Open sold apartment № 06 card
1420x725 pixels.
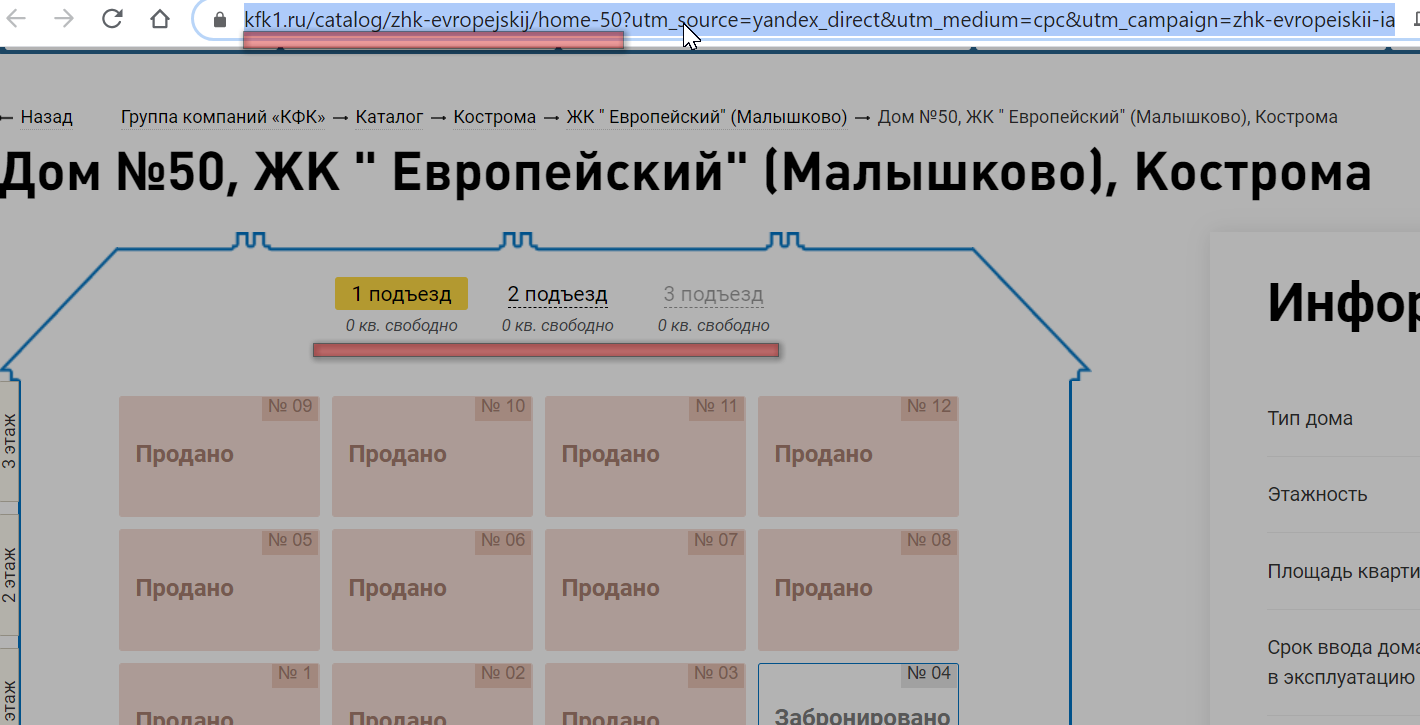tap(432, 590)
